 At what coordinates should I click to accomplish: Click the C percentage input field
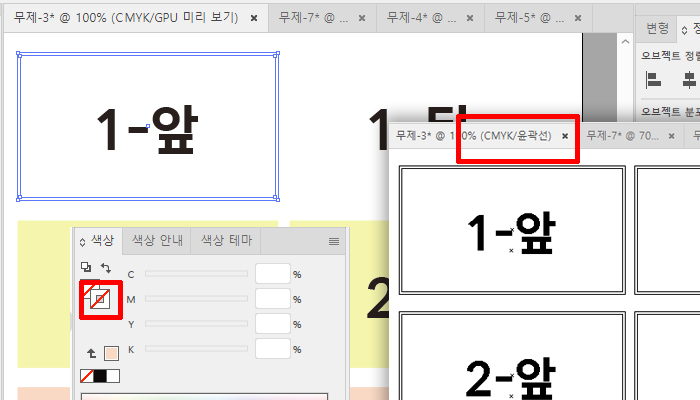pyautogui.click(x=273, y=274)
